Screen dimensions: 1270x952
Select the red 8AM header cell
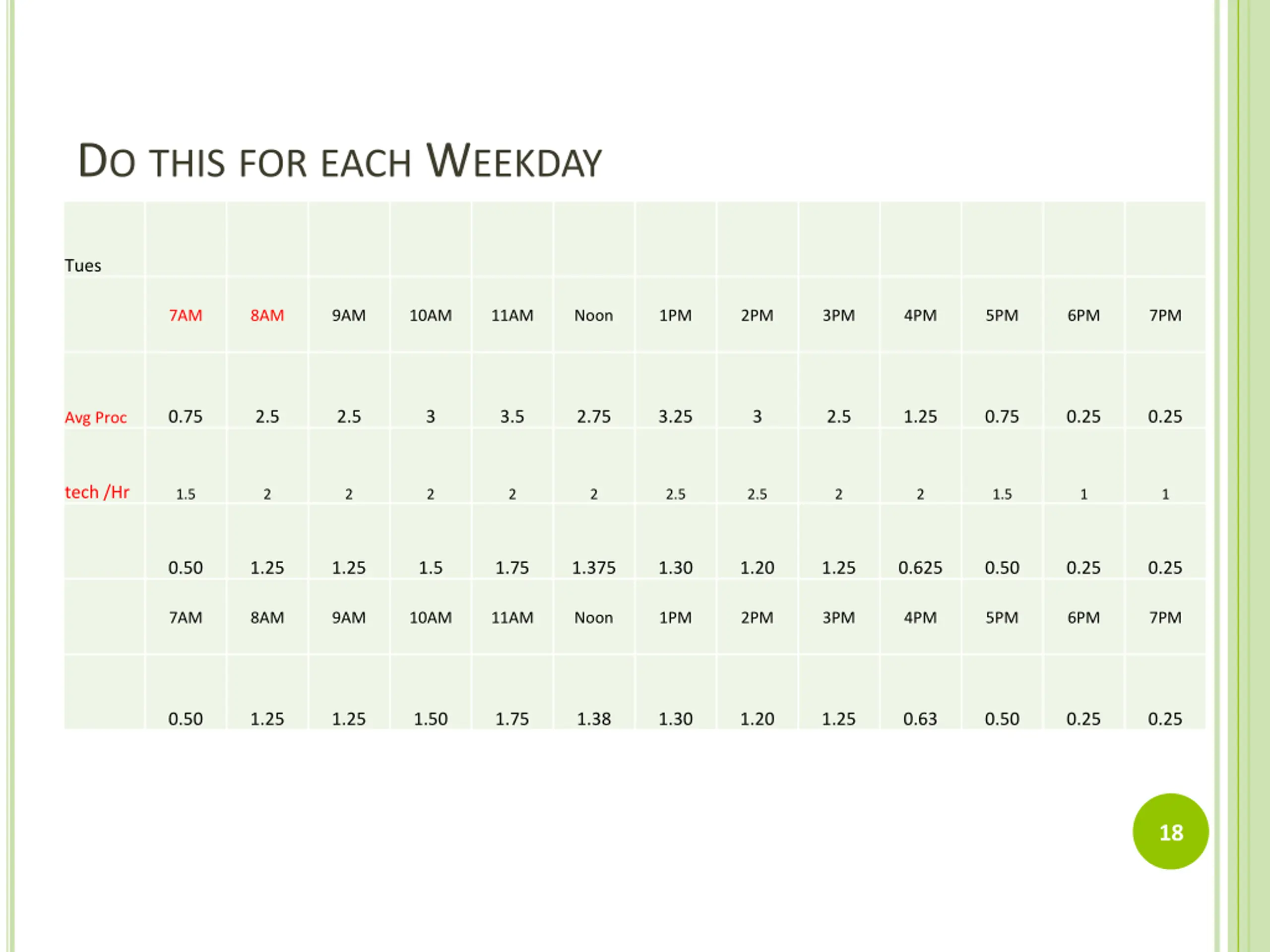coord(267,314)
